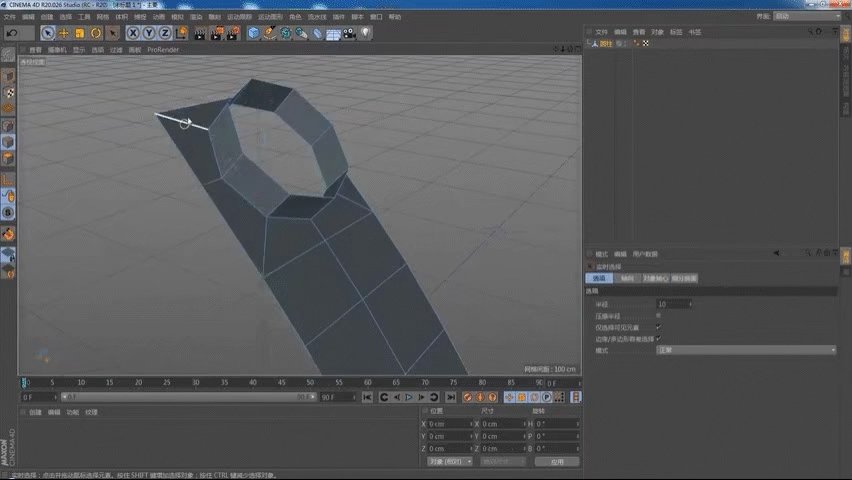This screenshot has height=480, width=852.
Task: Click the 半径 value field
Action: 672,303
